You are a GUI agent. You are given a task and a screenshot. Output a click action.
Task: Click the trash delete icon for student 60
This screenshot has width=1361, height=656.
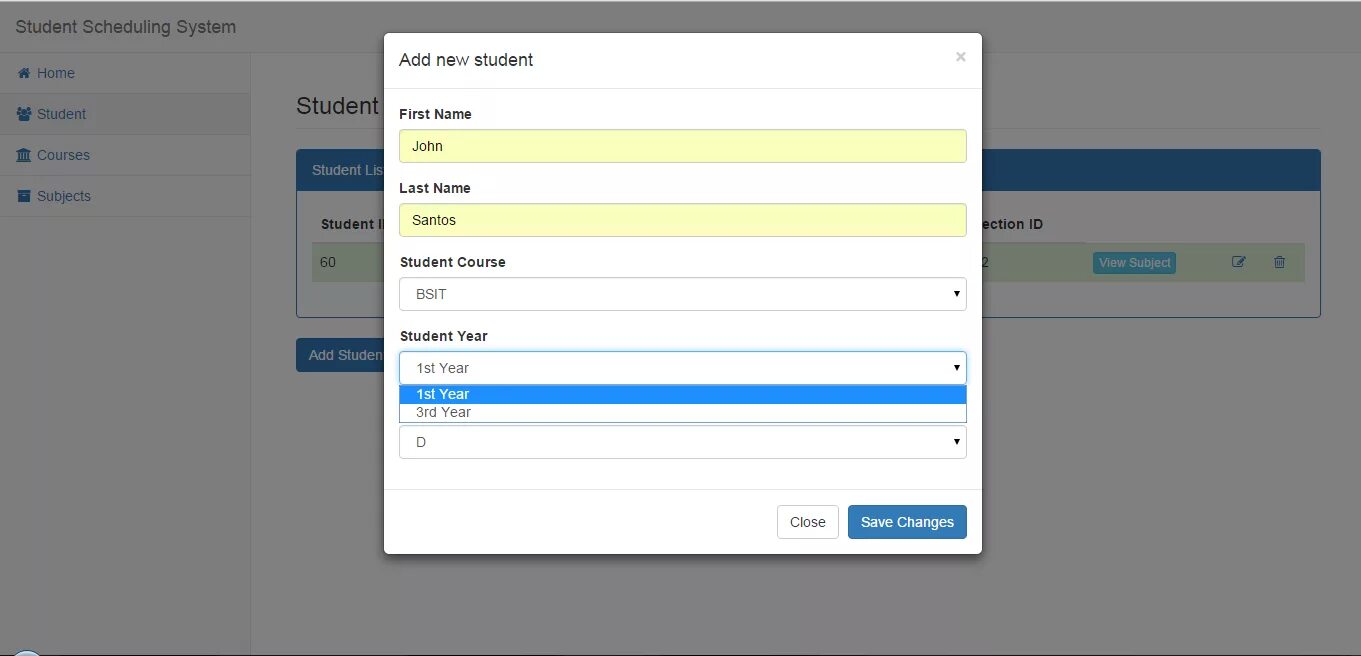click(1279, 262)
